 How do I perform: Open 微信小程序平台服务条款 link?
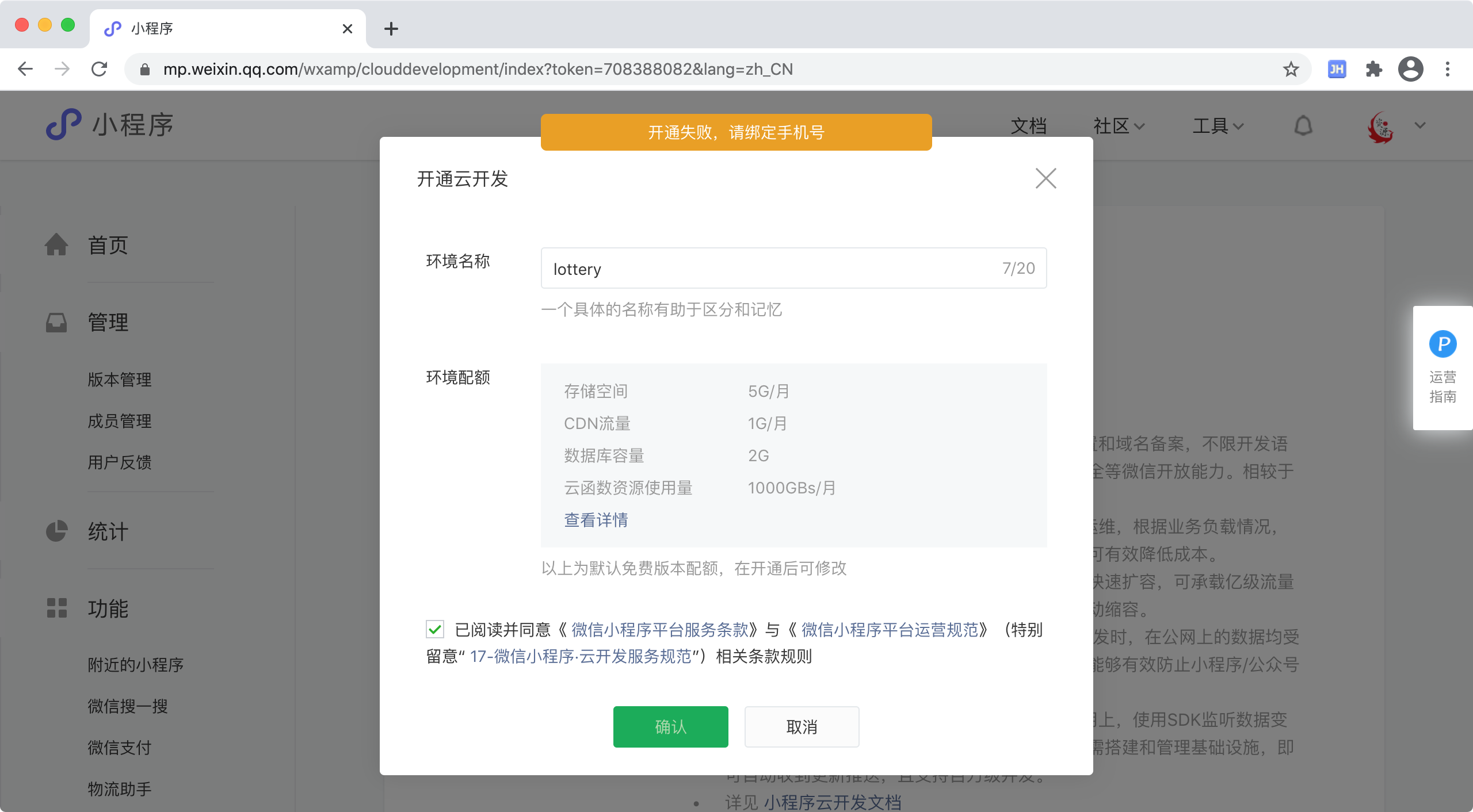pos(659,630)
